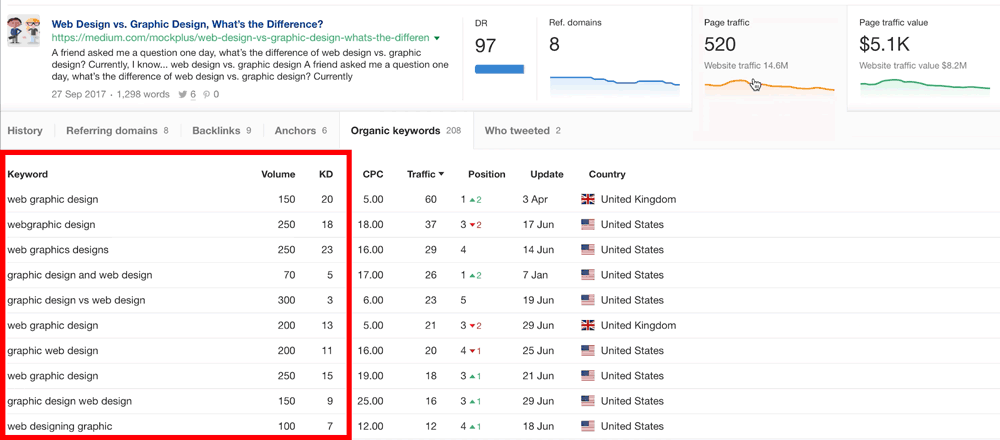Click the US flag beside 7 Jan
The image size is (1000, 440).
coord(588,275)
